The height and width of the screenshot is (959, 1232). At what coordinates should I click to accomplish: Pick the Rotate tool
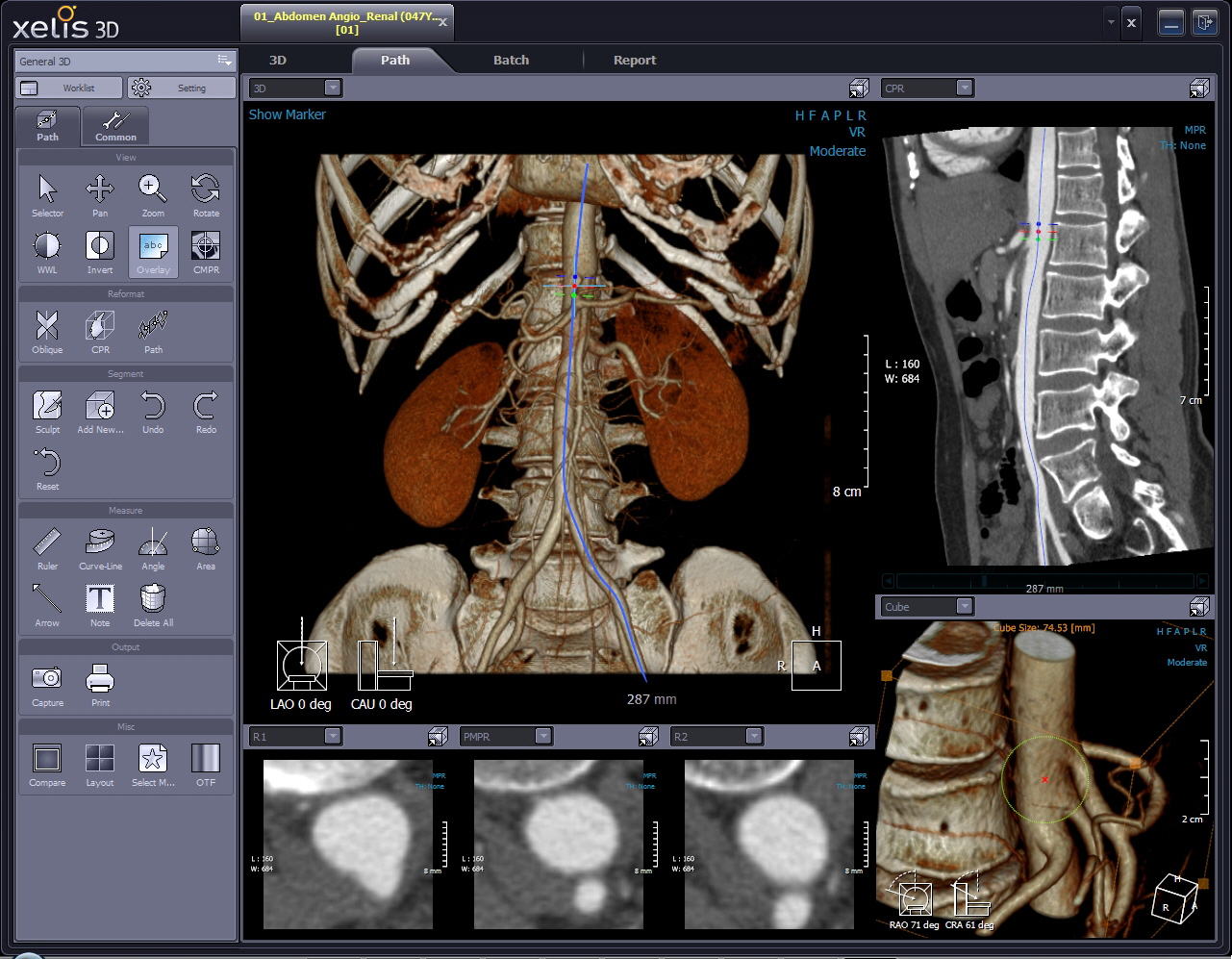point(206,195)
